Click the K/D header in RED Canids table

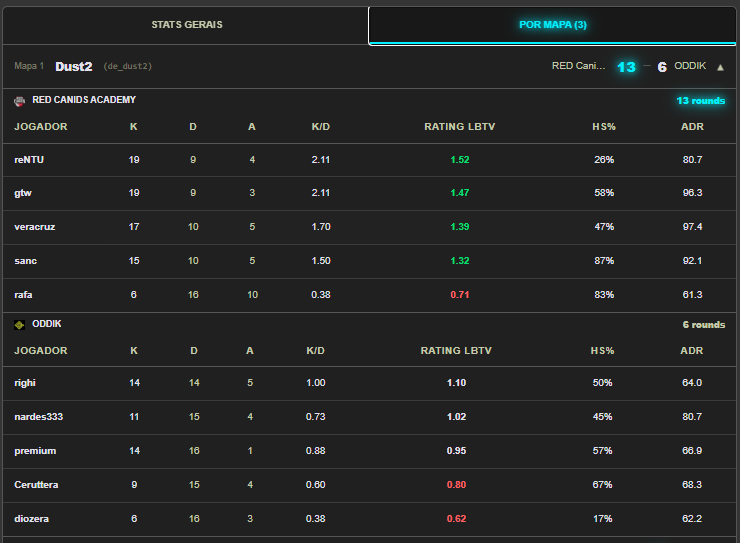point(320,127)
